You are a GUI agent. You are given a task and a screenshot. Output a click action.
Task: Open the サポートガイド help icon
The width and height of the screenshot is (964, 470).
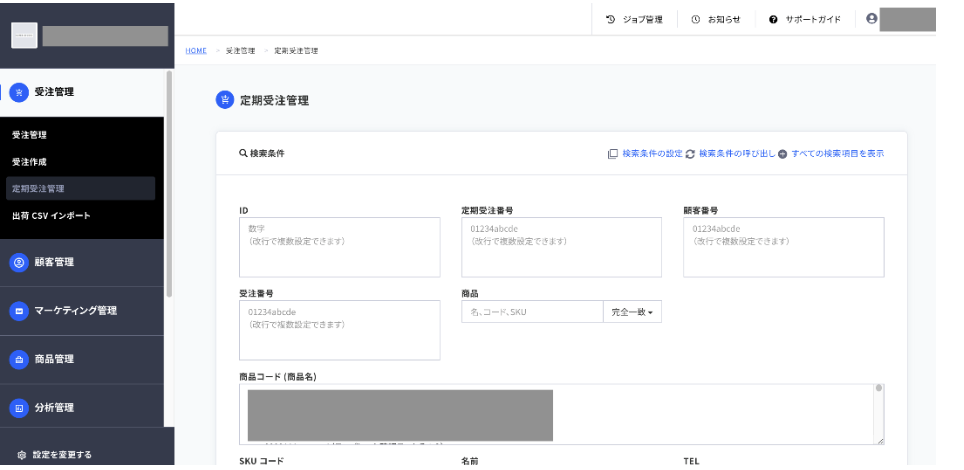coord(773,19)
